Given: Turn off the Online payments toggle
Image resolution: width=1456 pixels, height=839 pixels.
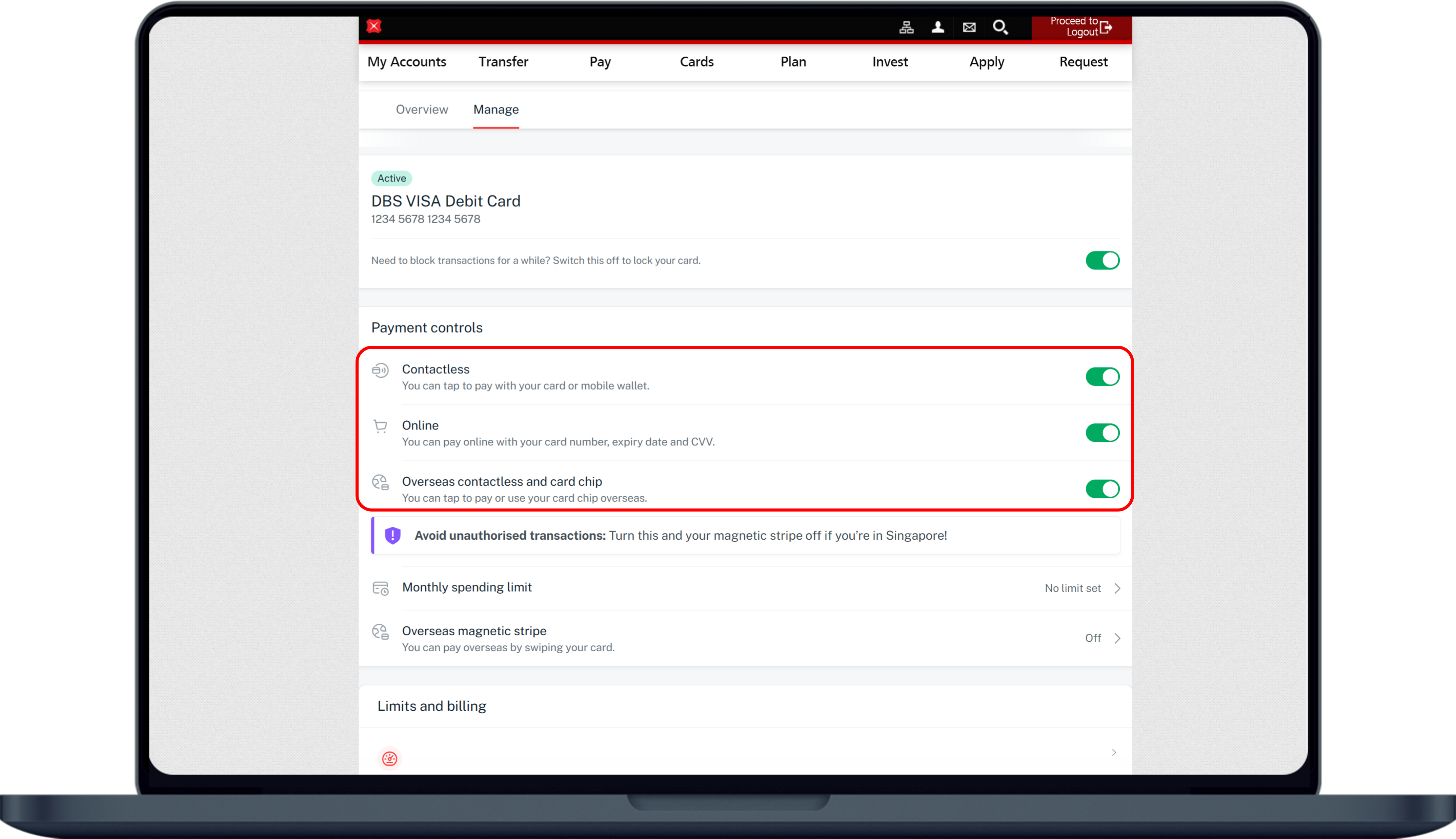Looking at the screenshot, I should [1103, 433].
